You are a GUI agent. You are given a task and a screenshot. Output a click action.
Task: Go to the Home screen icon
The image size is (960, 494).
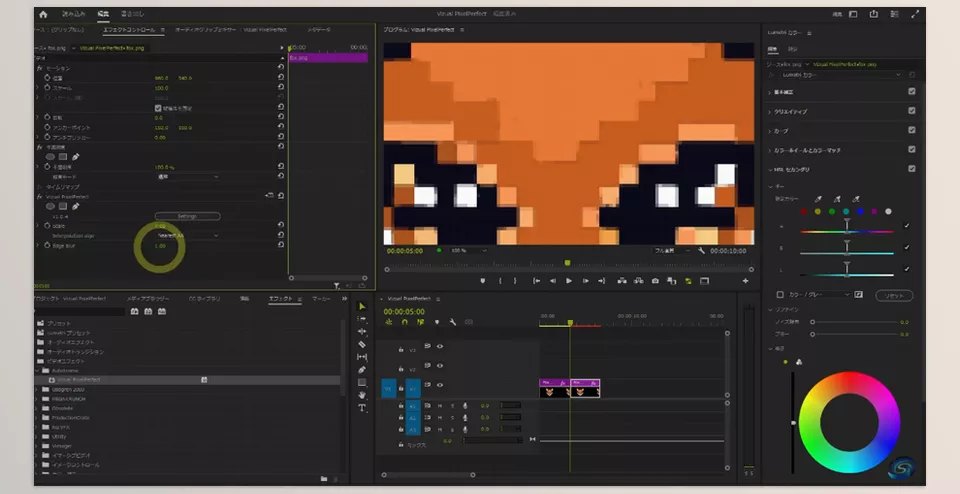tap(43, 13)
